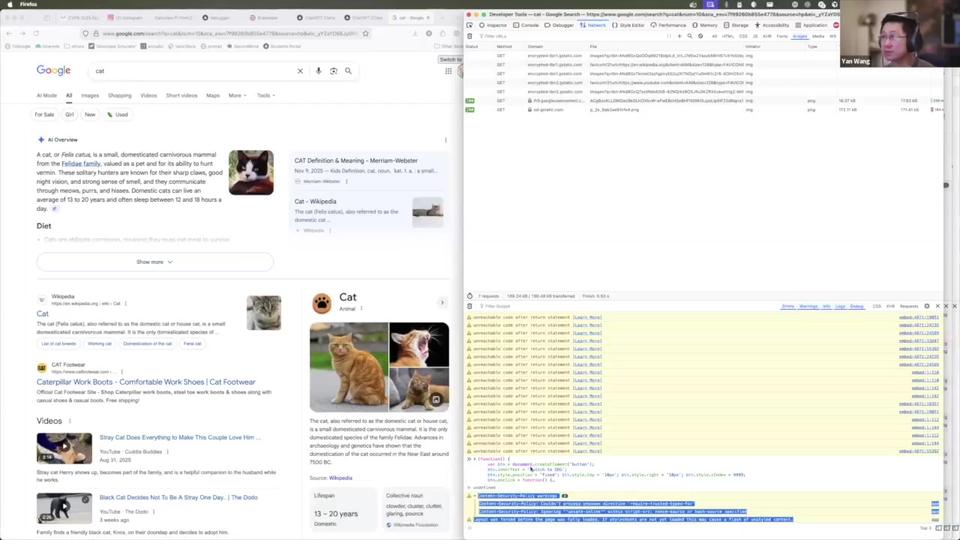Viewport: 960px width, 540px height.
Task: Open the Firefox menu in the macOS menu bar
Action: tap(28, 4)
